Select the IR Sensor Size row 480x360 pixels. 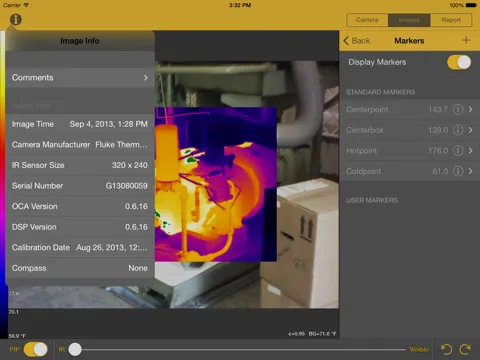pos(80,165)
